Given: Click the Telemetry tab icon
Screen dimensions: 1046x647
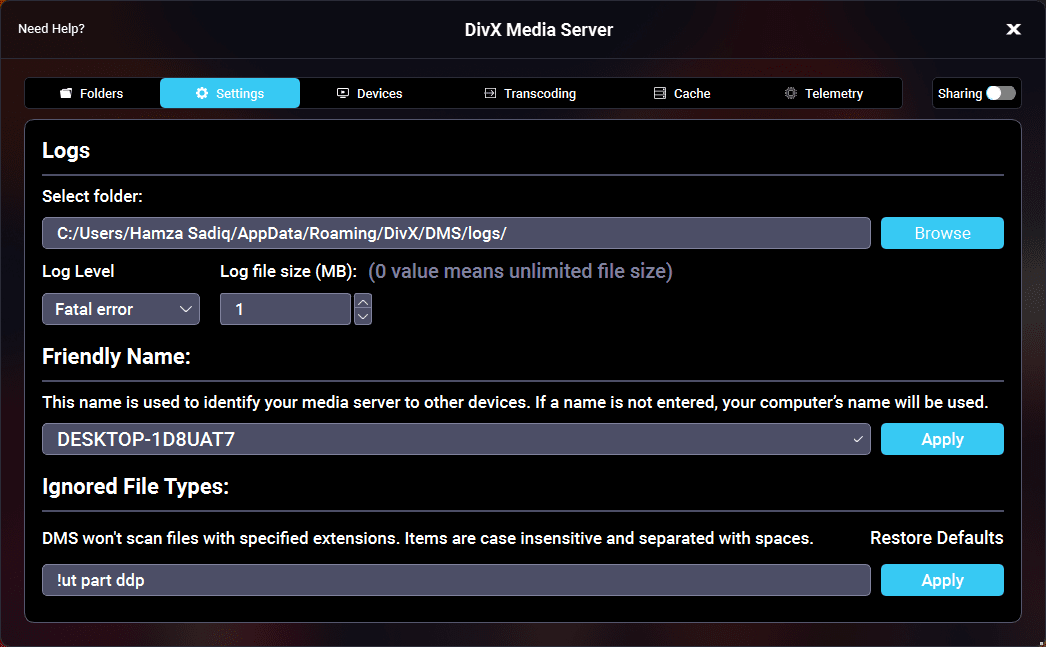Looking at the screenshot, I should coord(791,94).
